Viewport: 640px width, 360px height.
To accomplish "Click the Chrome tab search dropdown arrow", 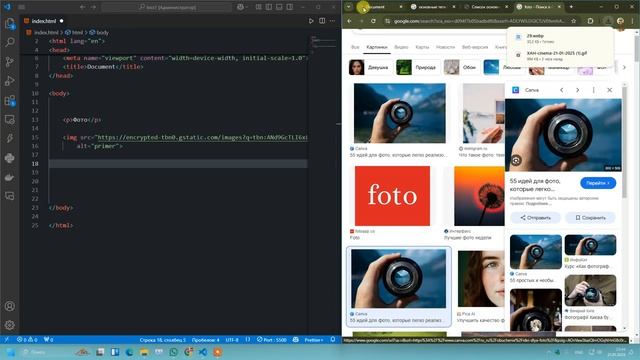I will pyautogui.click(x=348, y=7).
